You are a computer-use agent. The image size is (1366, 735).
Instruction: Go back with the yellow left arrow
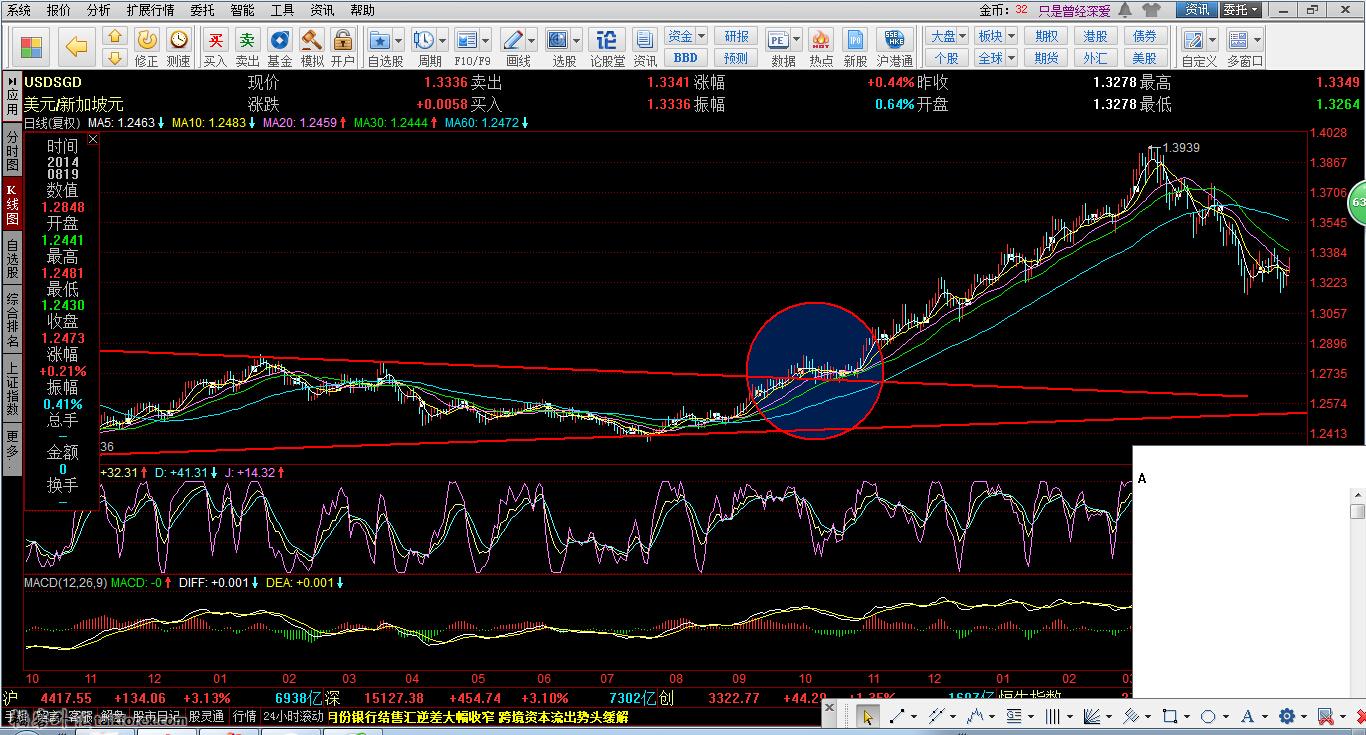[77, 47]
